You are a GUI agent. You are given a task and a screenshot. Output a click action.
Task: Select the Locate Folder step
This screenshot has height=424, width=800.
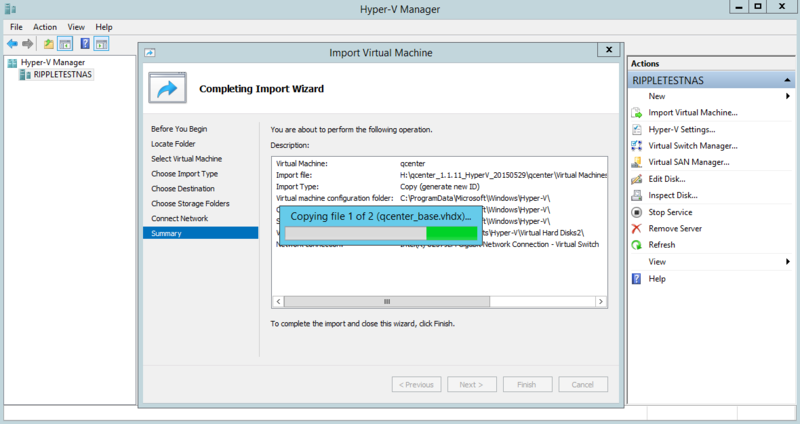(173, 144)
